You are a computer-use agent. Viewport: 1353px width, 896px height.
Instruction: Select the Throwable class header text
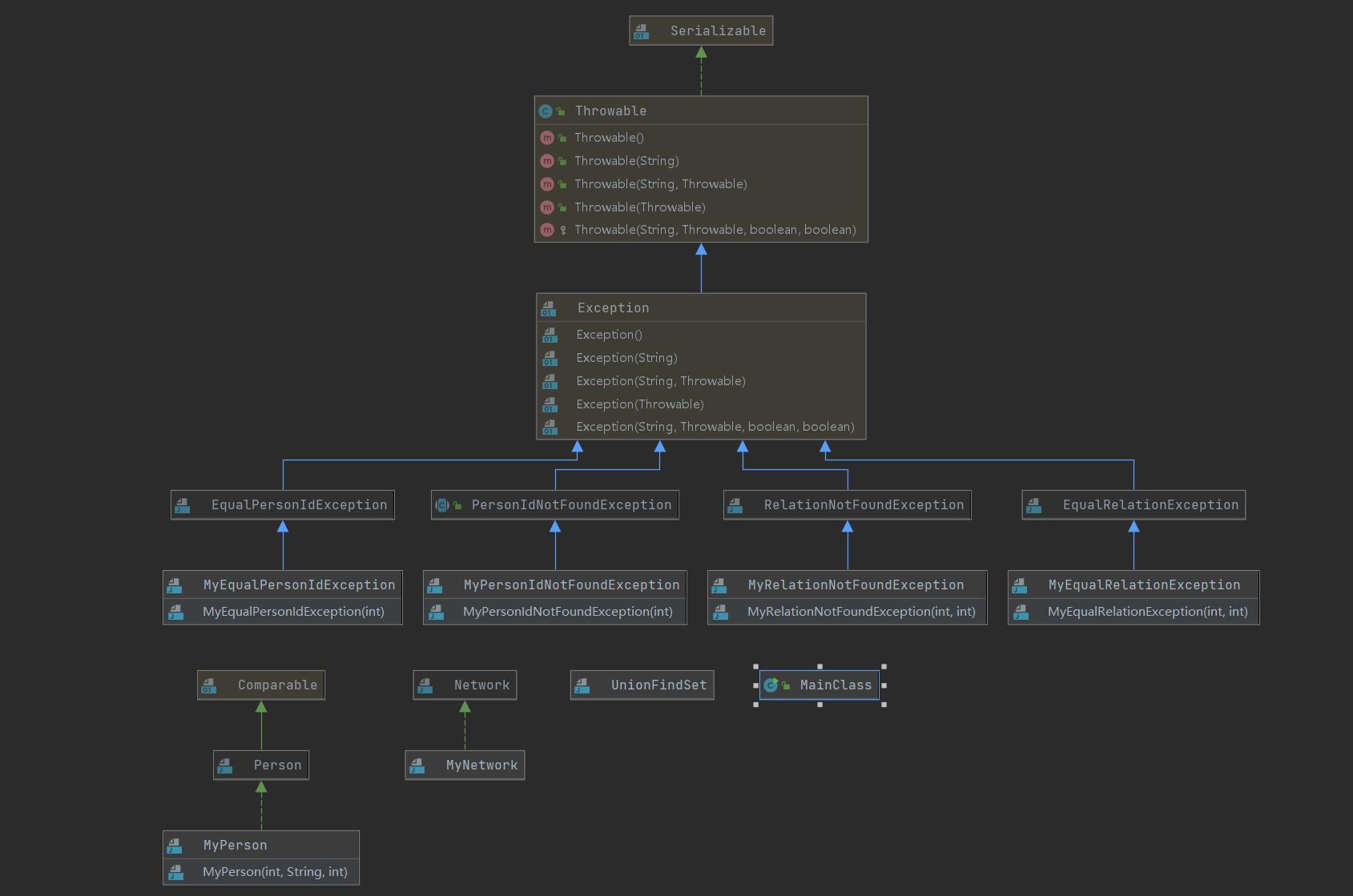610,111
